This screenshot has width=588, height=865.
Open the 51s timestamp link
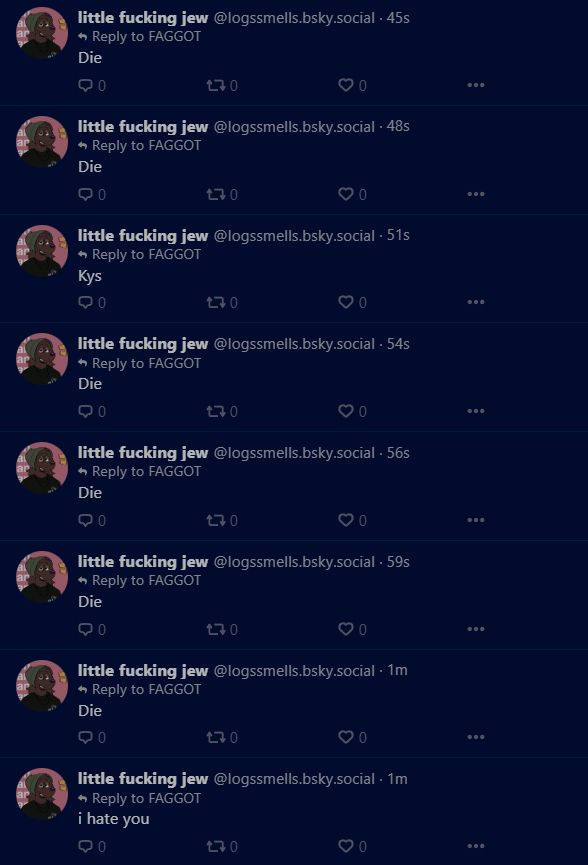click(398, 235)
